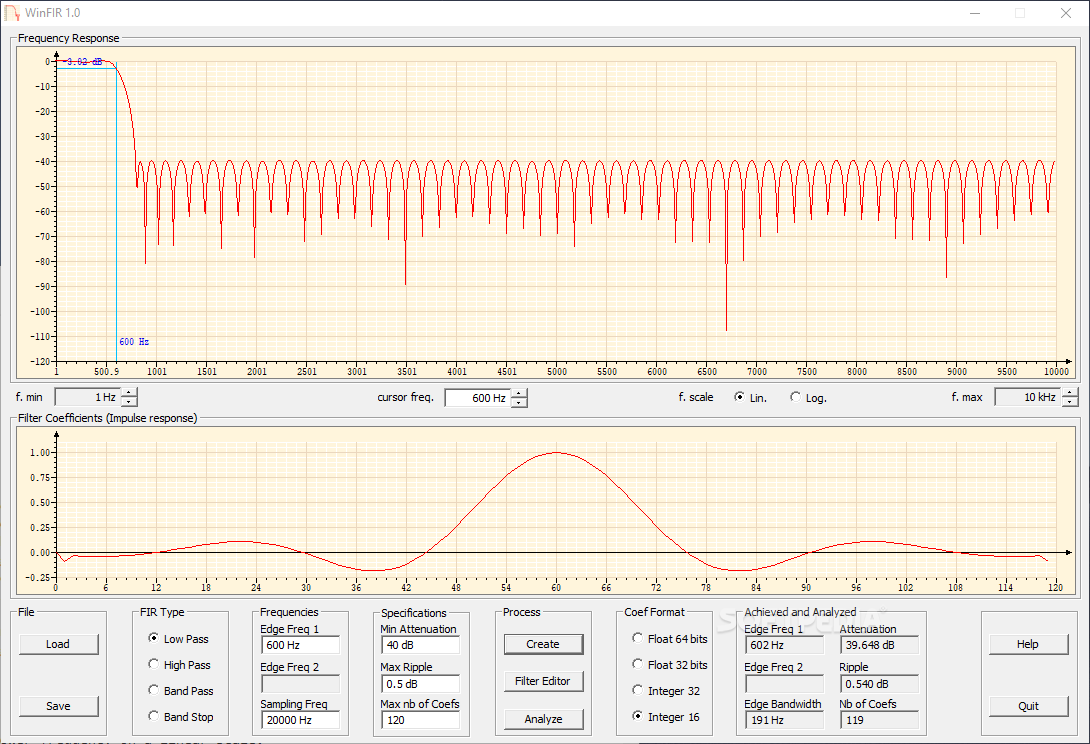Click Nb of Coefs value 119
The image size is (1090, 744).
[879, 720]
